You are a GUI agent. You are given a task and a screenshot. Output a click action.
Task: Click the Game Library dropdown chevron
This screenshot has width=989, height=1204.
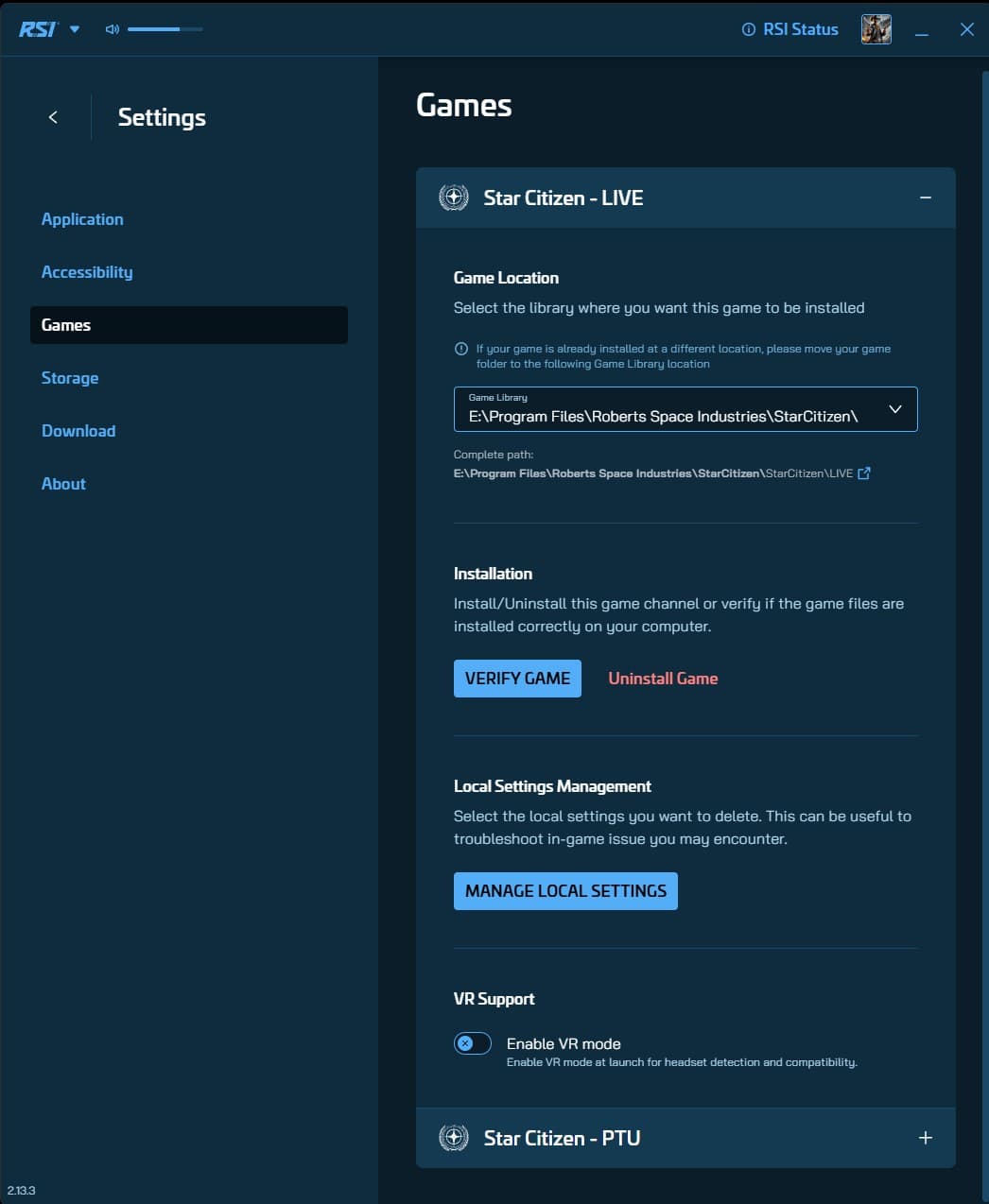point(895,409)
